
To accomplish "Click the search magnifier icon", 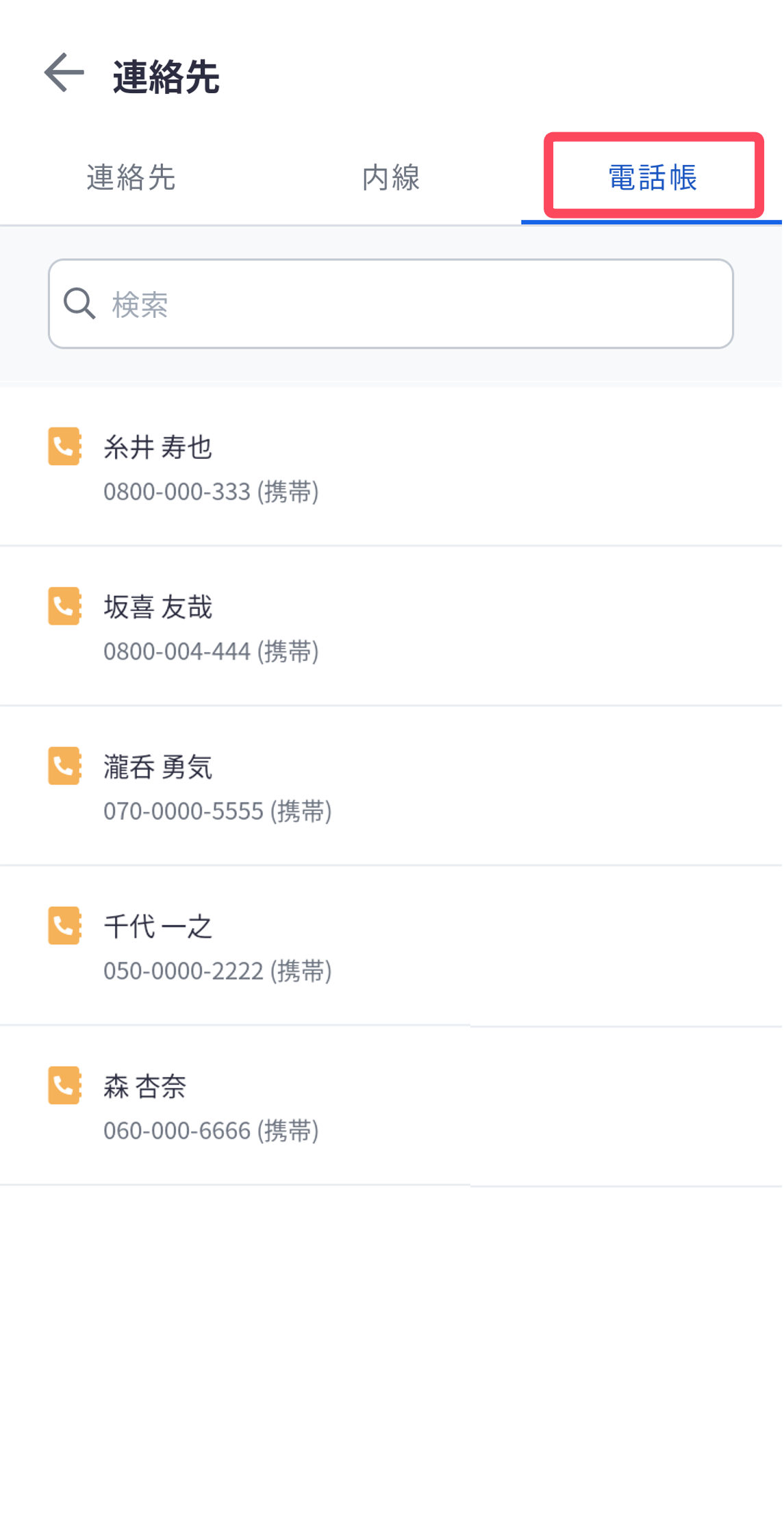I will (x=79, y=303).
